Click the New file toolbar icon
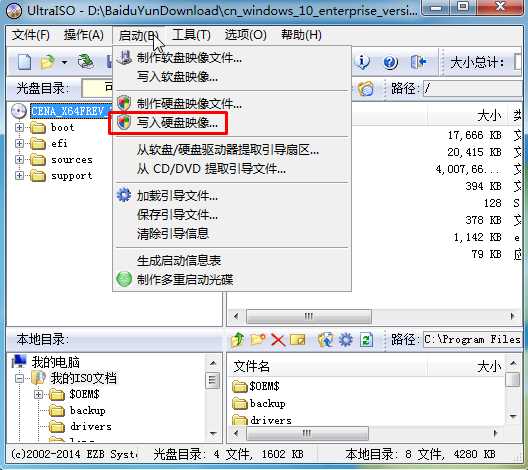The width and height of the screenshot is (528, 470). 25,62
